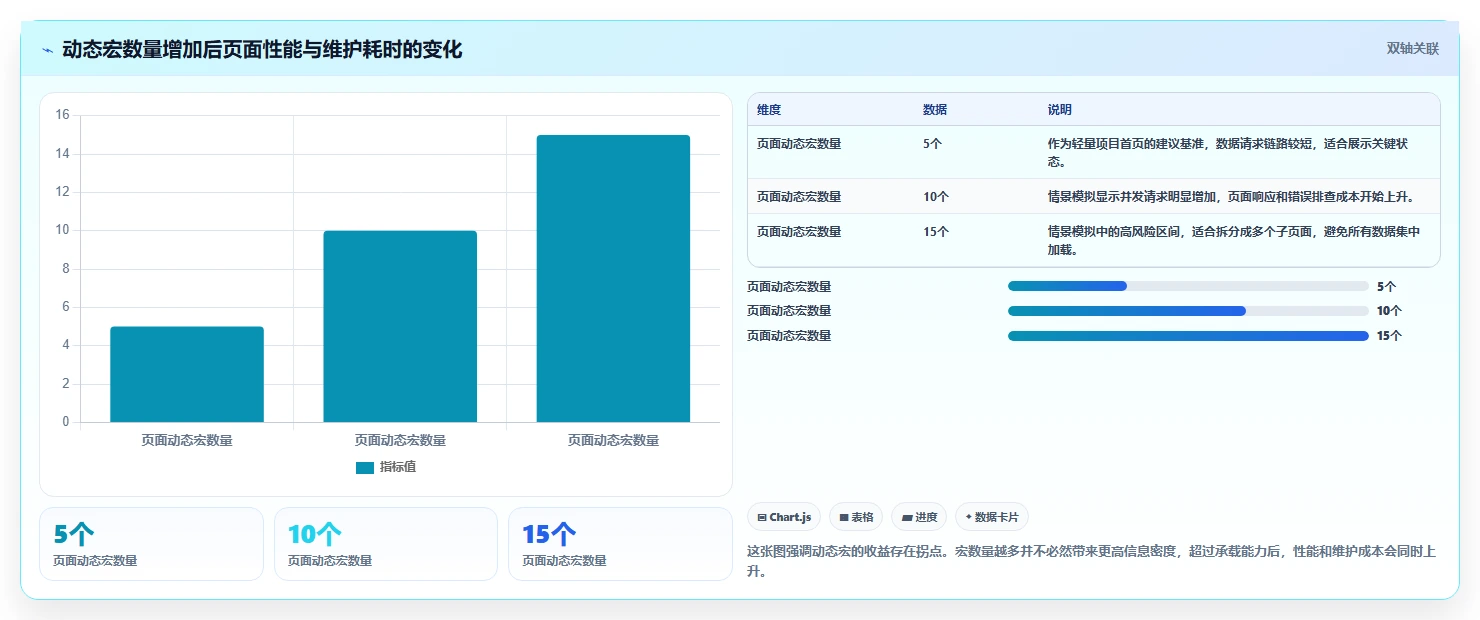Image resolution: width=1480 pixels, height=620 pixels.
Task: Click the 0 tick on the y-axis
Action: [66, 422]
